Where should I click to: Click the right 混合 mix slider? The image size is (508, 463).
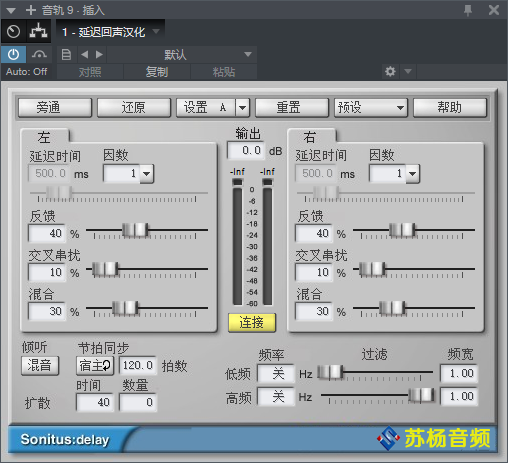[x=392, y=308]
